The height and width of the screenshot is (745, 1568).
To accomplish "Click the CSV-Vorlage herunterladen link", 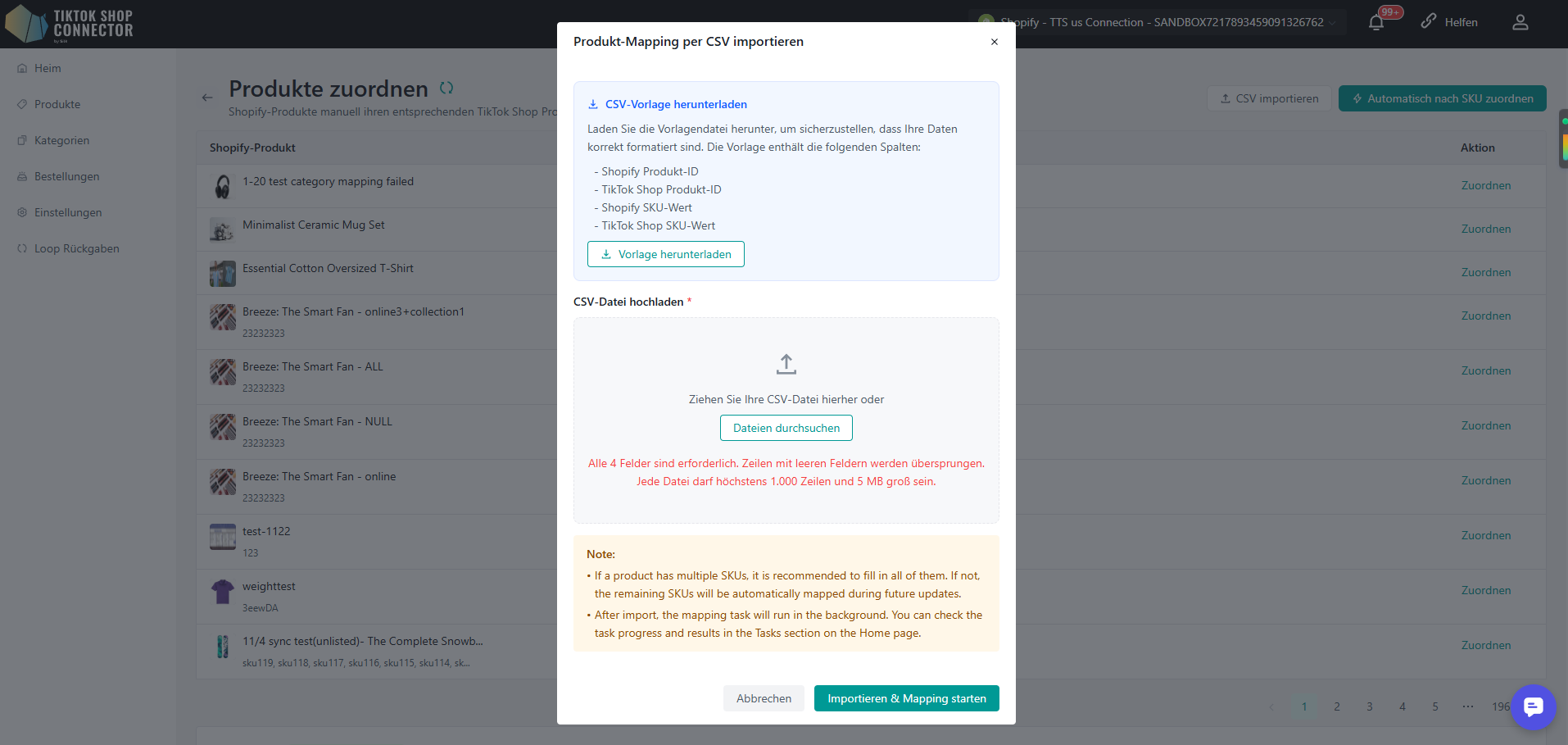I will [676, 104].
